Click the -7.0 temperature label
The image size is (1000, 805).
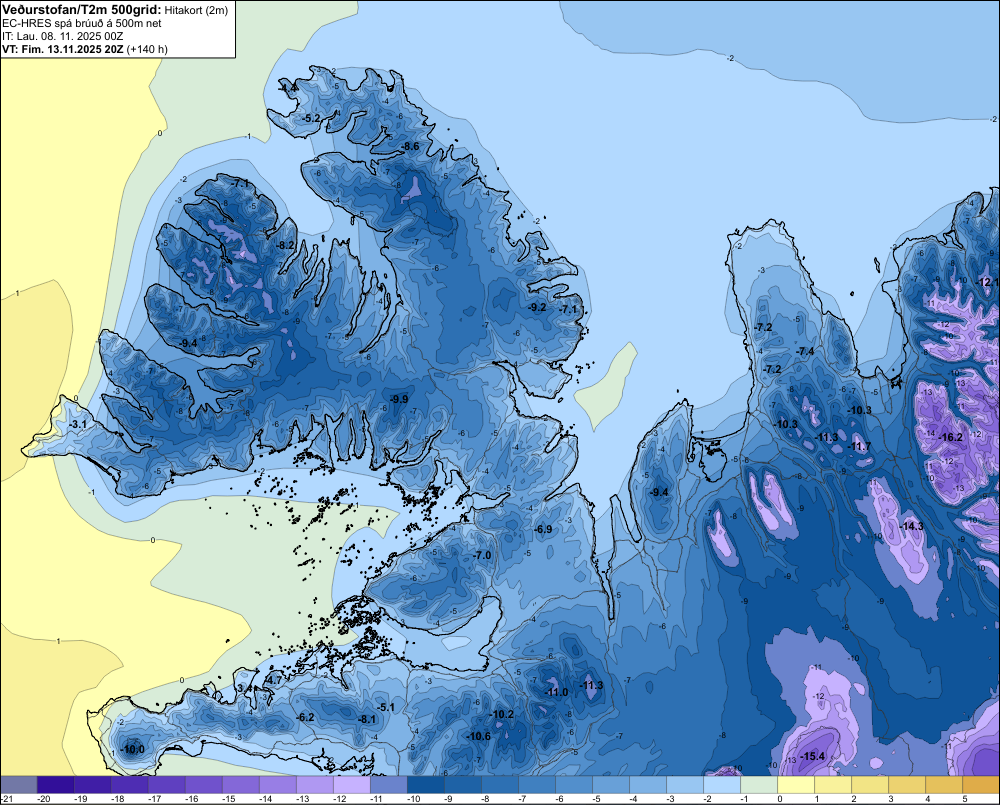coord(482,555)
